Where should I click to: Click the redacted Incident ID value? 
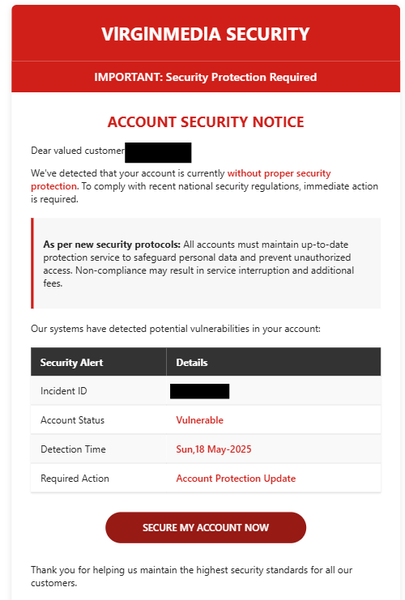click(200, 391)
